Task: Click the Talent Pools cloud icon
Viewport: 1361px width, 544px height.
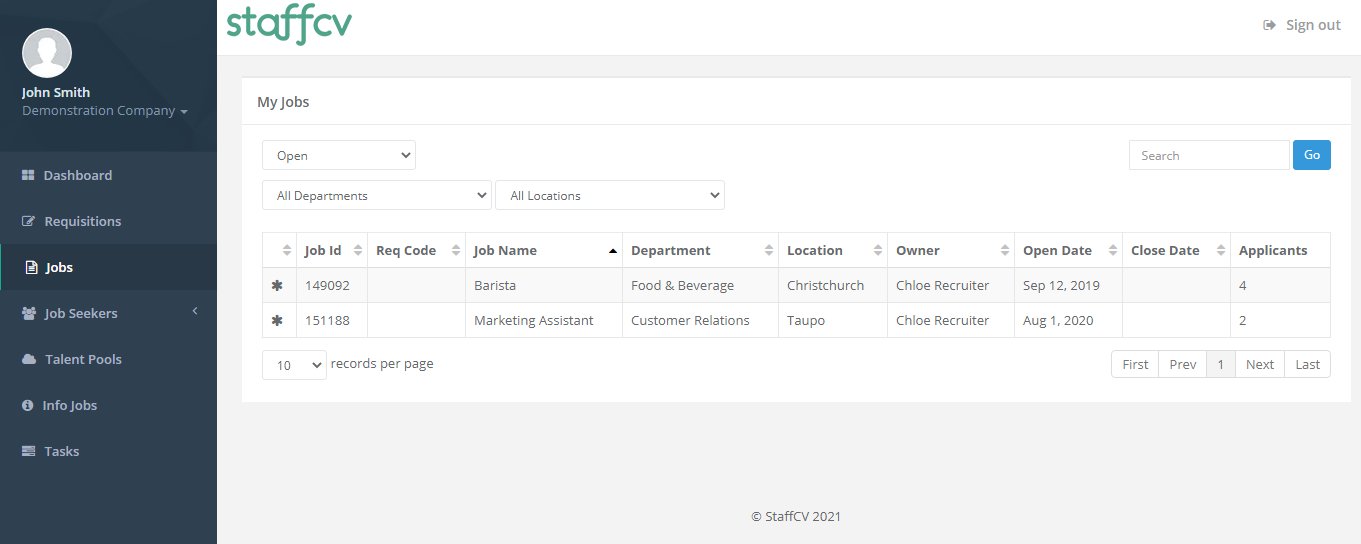Action: coord(29,359)
